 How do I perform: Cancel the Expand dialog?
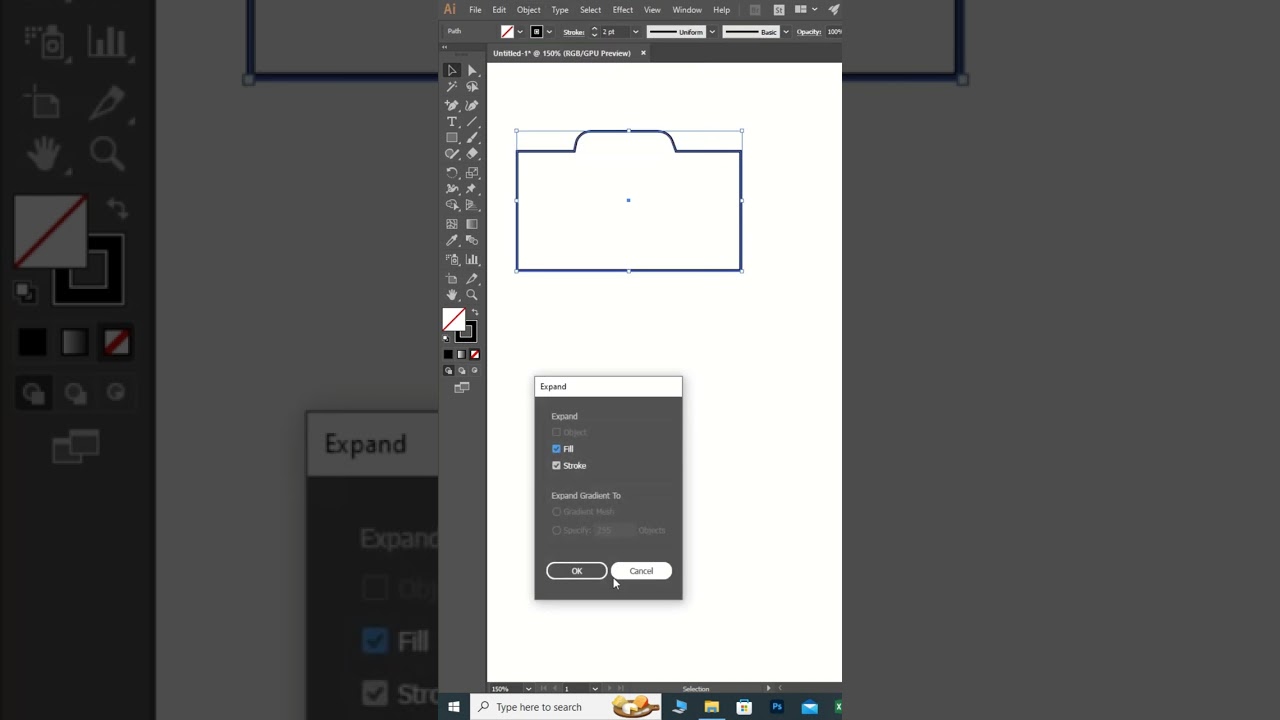click(641, 571)
